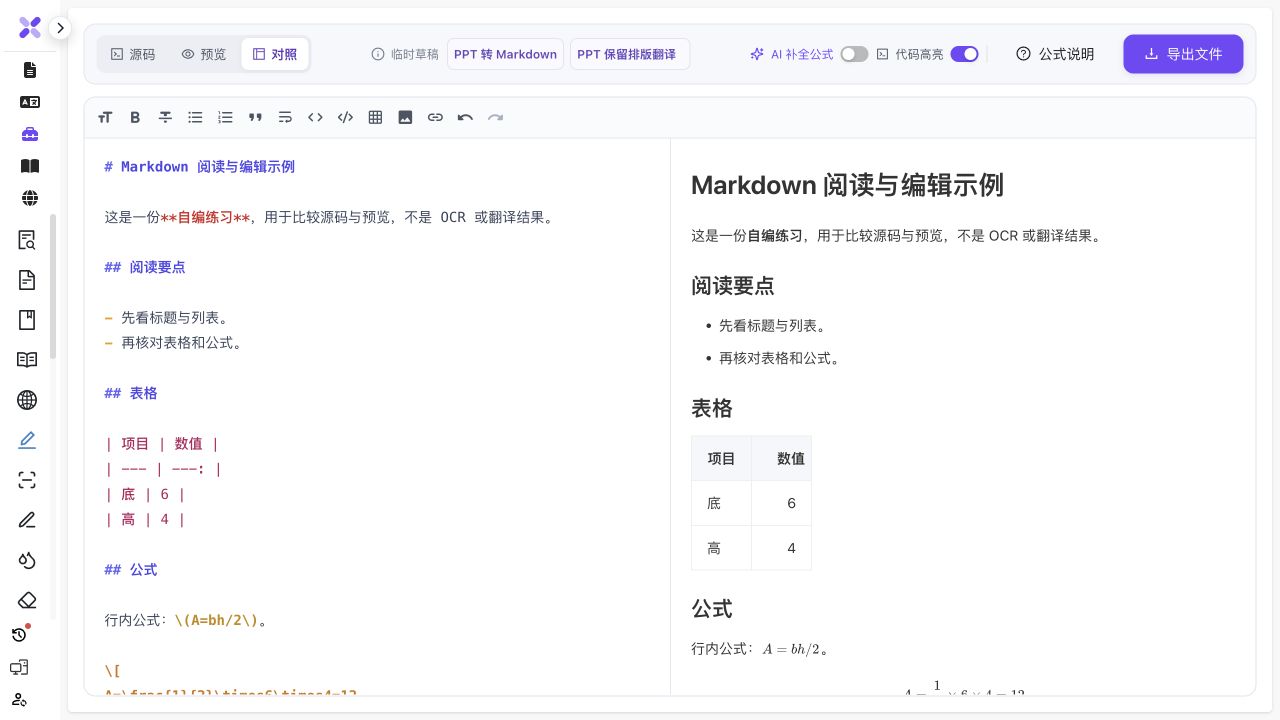Open the heading size tool

(105, 117)
